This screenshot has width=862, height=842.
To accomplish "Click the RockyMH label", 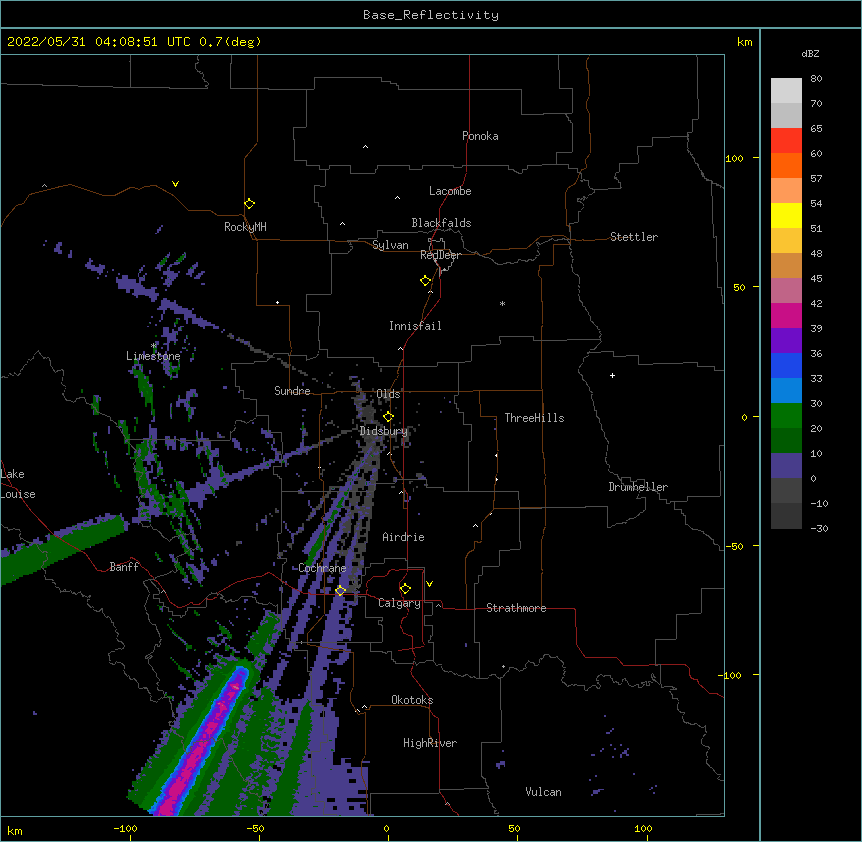I will pos(245,227).
